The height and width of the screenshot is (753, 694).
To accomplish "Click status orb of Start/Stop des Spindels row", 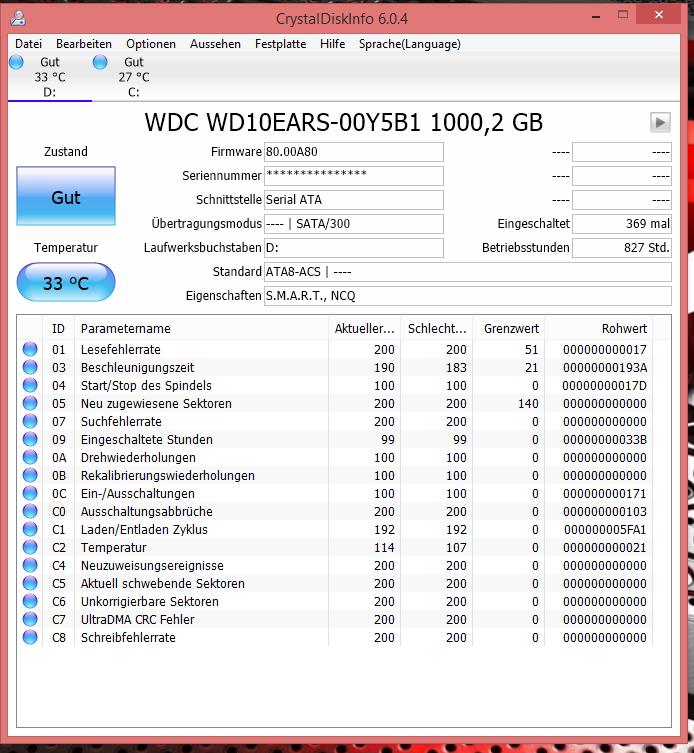I will click(x=30, y=385).
